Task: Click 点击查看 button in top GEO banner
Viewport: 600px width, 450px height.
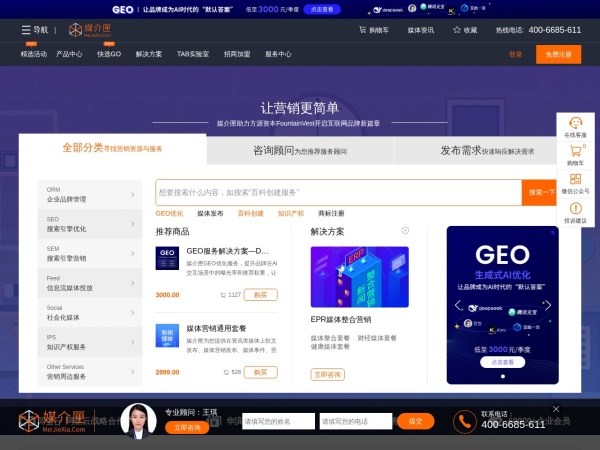Action: [x=322, y=9]
